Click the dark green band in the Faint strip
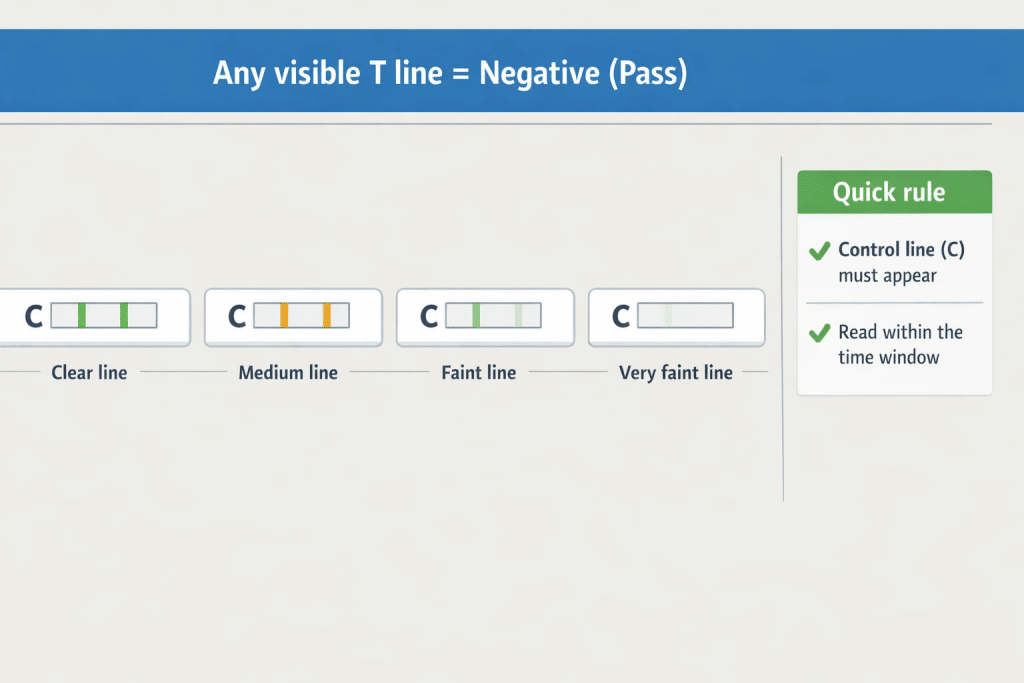The height and width of the screenshot is (683, 1024). click(476, 315)
